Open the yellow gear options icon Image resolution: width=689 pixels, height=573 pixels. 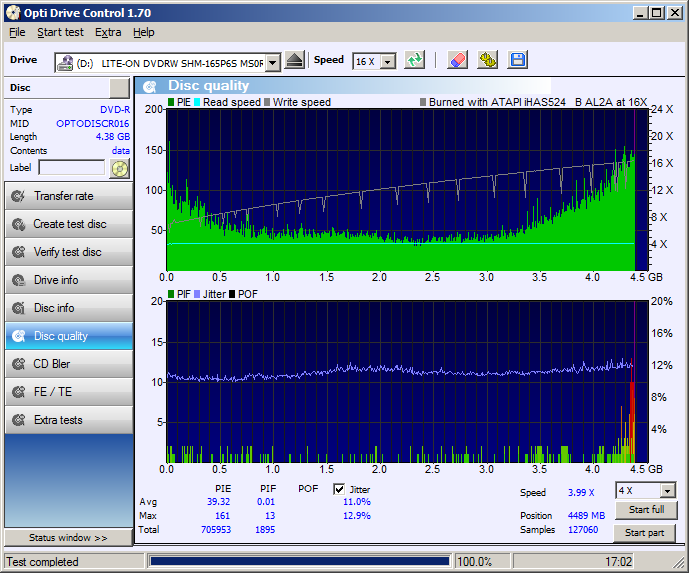[x=487, y=60]
